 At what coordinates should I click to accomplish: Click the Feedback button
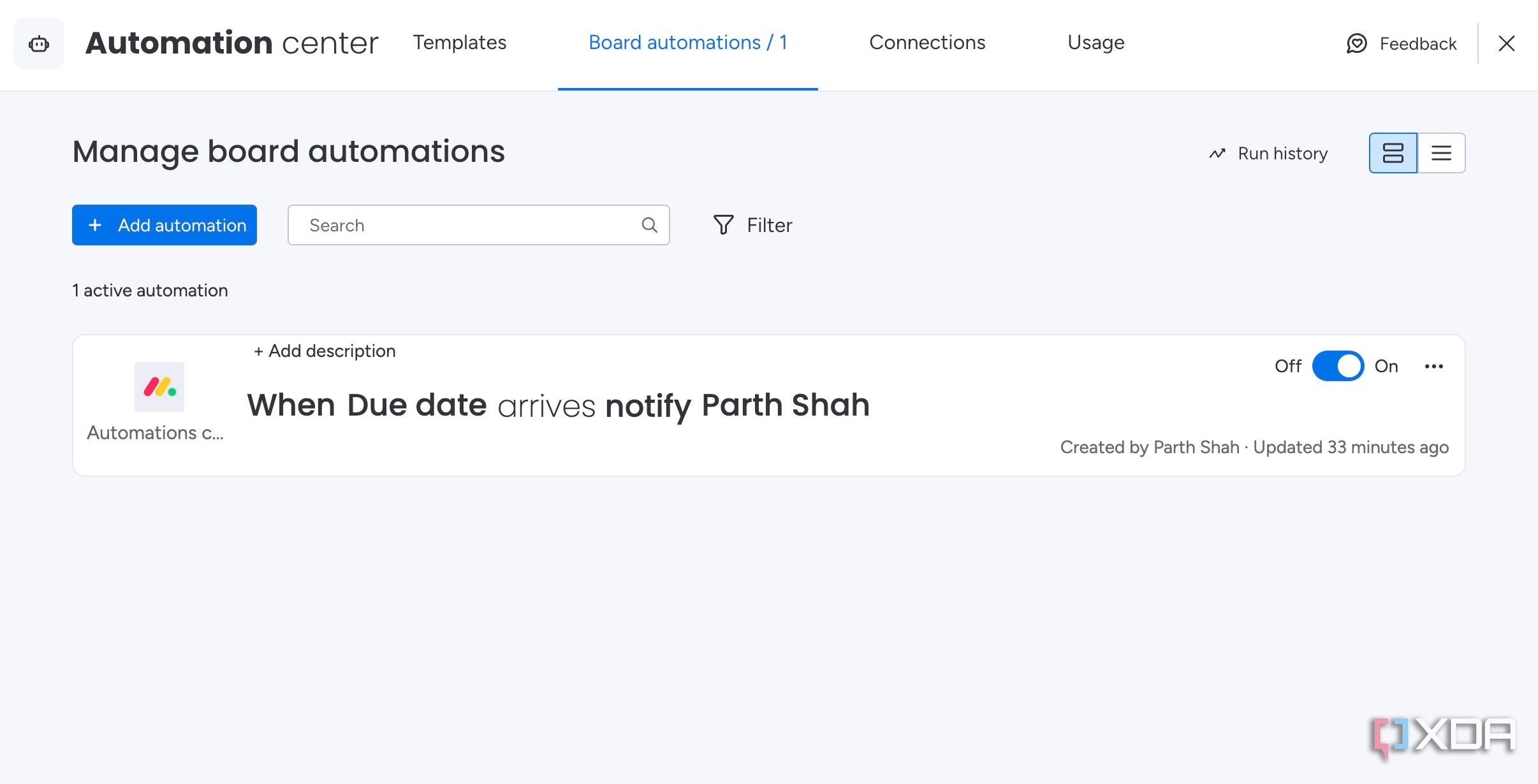pos(1402,43)
